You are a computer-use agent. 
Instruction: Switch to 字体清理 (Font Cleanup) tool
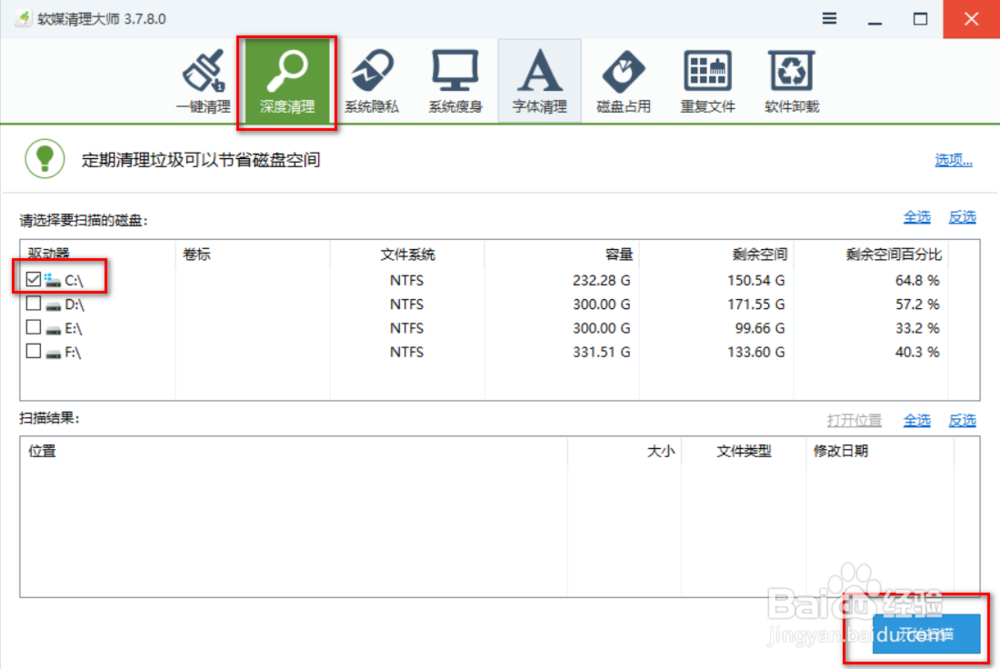coord(539,80)
